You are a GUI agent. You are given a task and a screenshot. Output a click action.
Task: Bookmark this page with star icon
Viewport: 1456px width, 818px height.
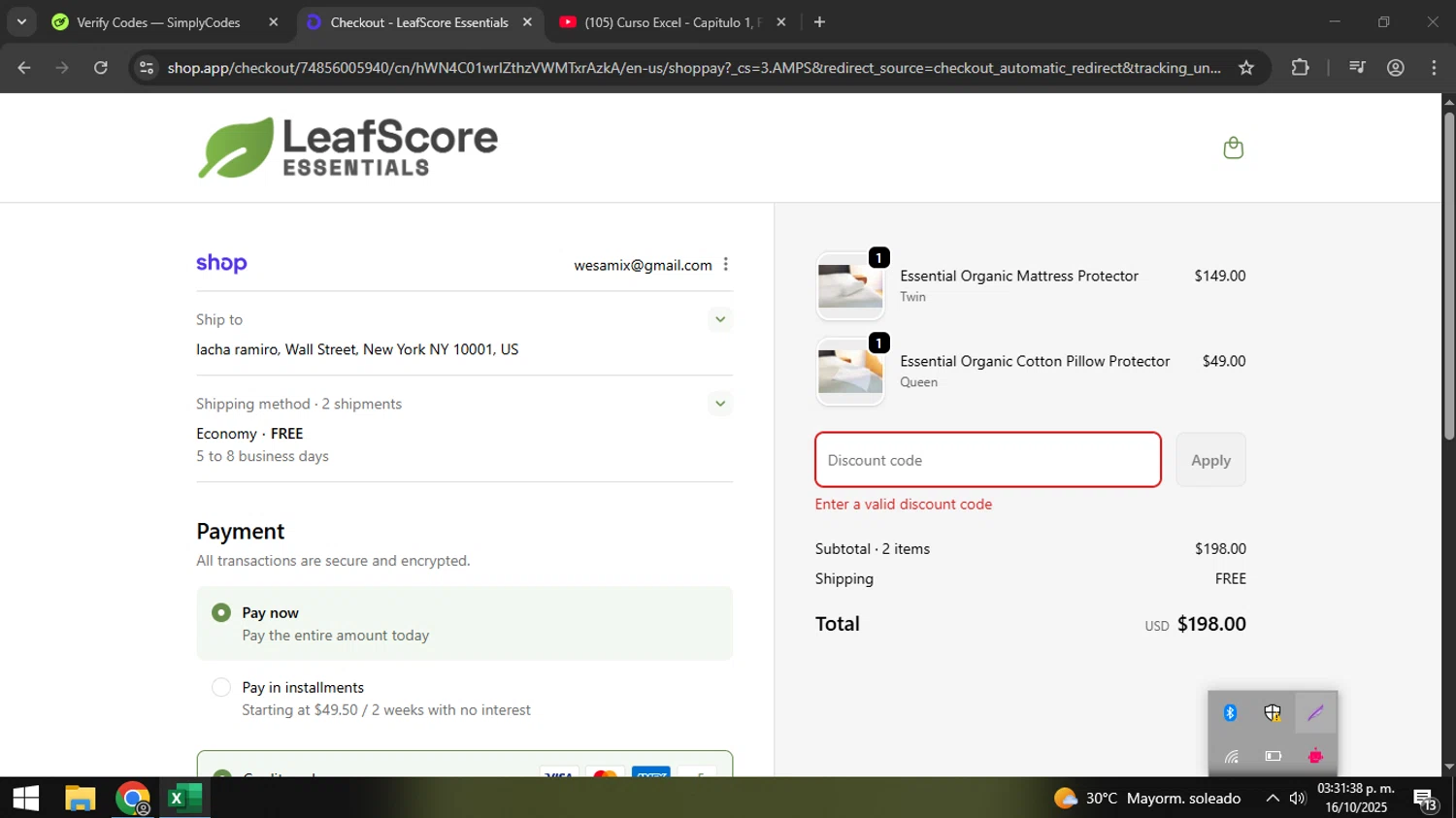[x=1246, y=68]
